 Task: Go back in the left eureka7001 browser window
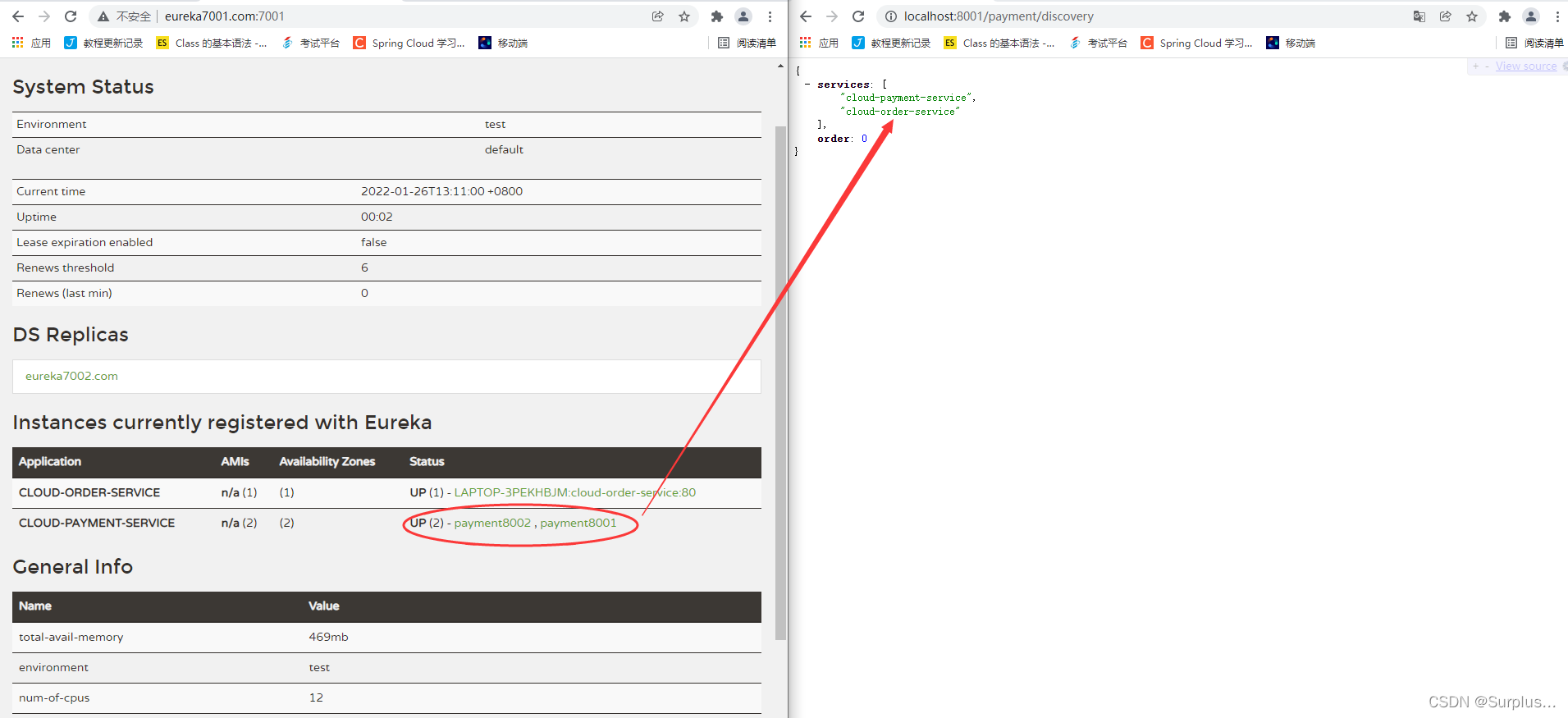pos(18,16)
